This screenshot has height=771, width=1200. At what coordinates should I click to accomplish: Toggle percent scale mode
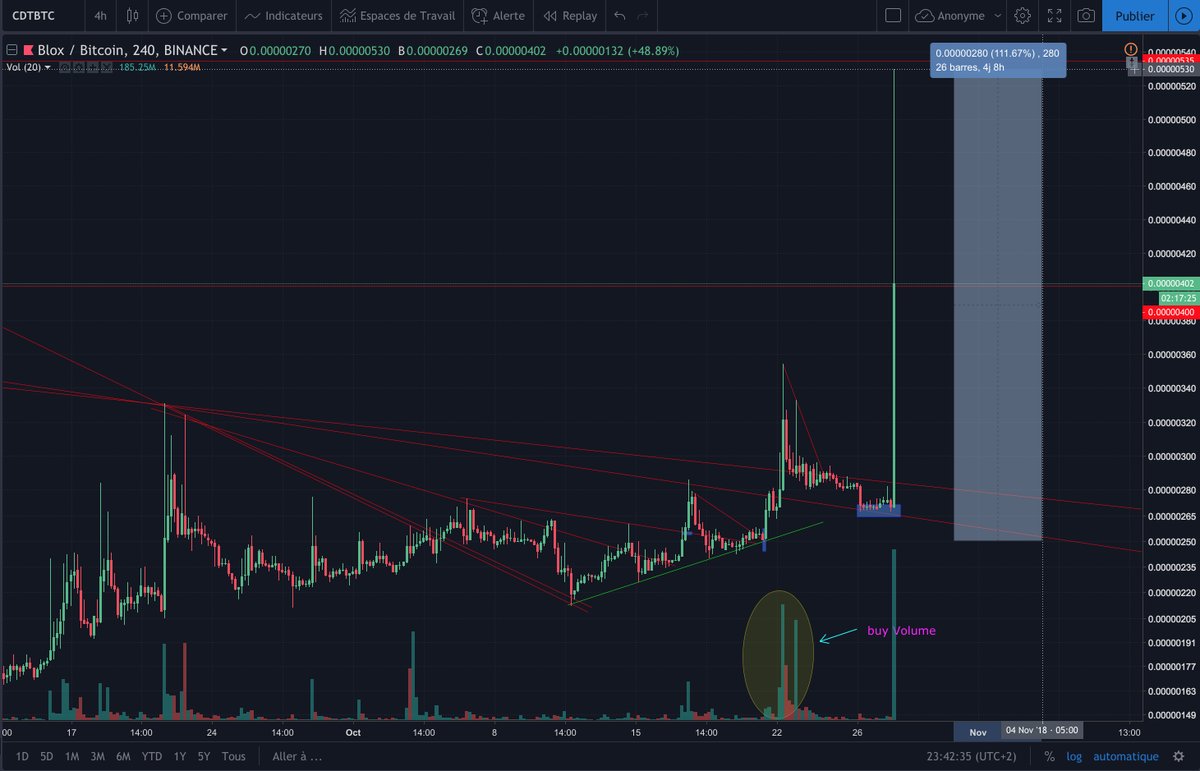1050,756
